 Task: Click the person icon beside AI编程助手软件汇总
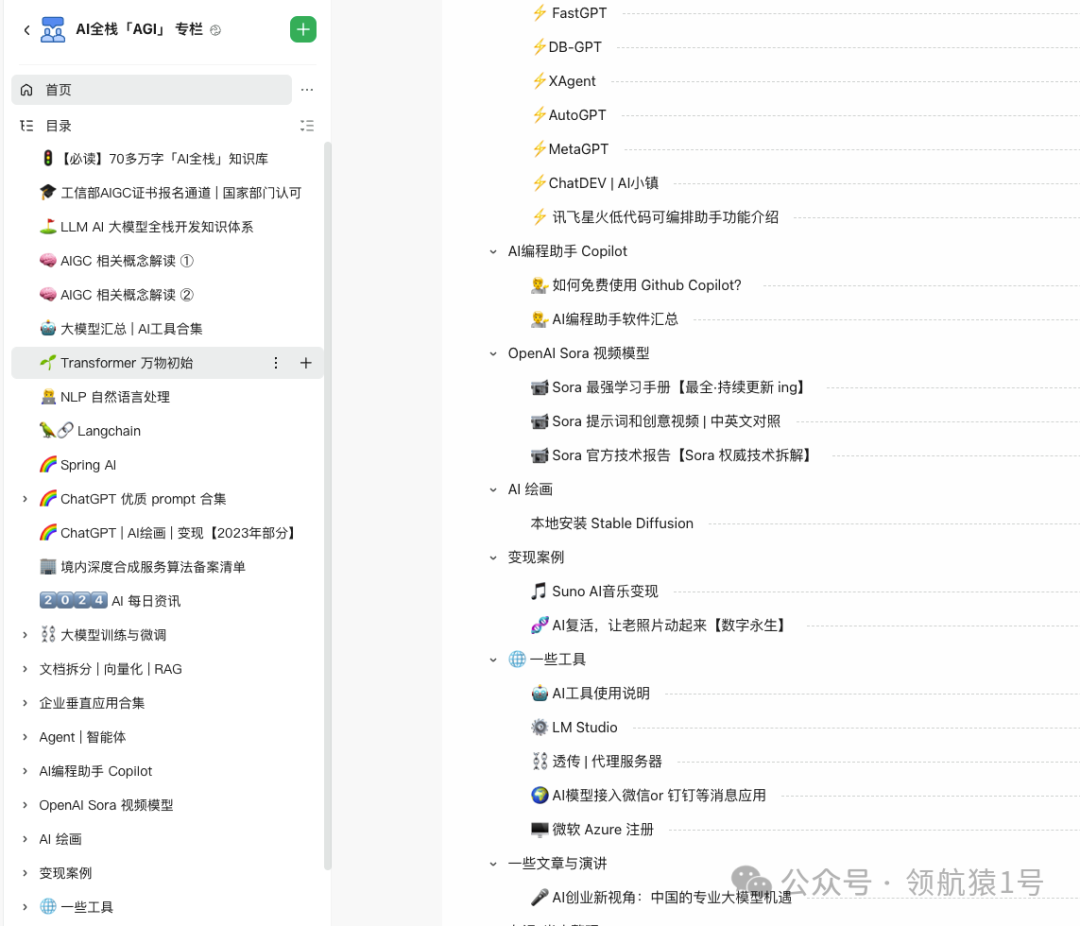tap(539, 319)
